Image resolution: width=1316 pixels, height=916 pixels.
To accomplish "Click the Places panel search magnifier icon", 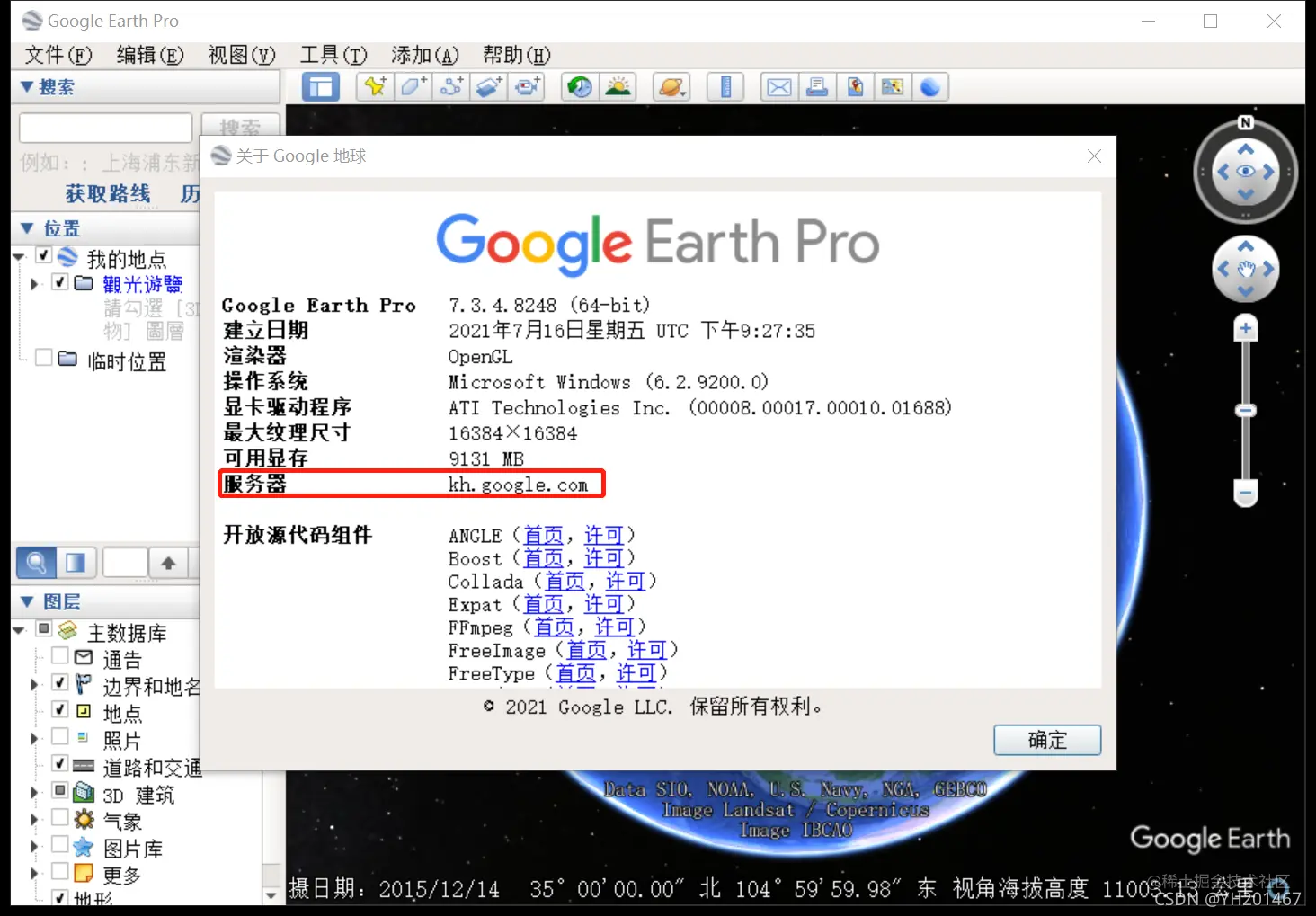I will pyautogui.click(x=36, y=563).
